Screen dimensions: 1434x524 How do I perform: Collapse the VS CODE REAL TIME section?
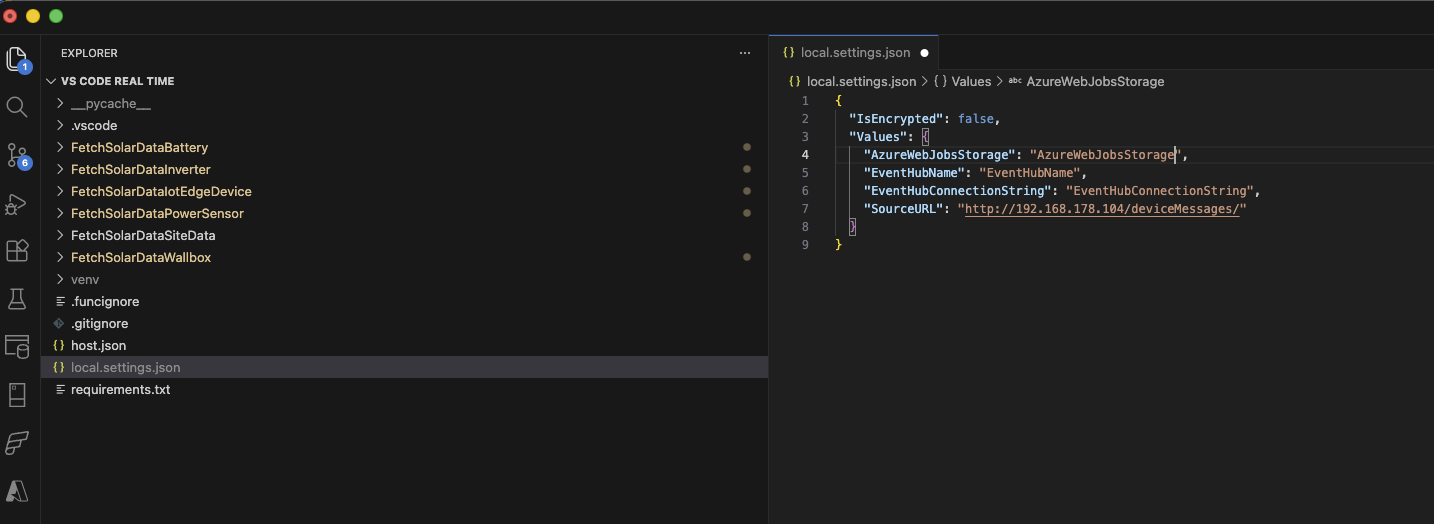coord(117,81)
